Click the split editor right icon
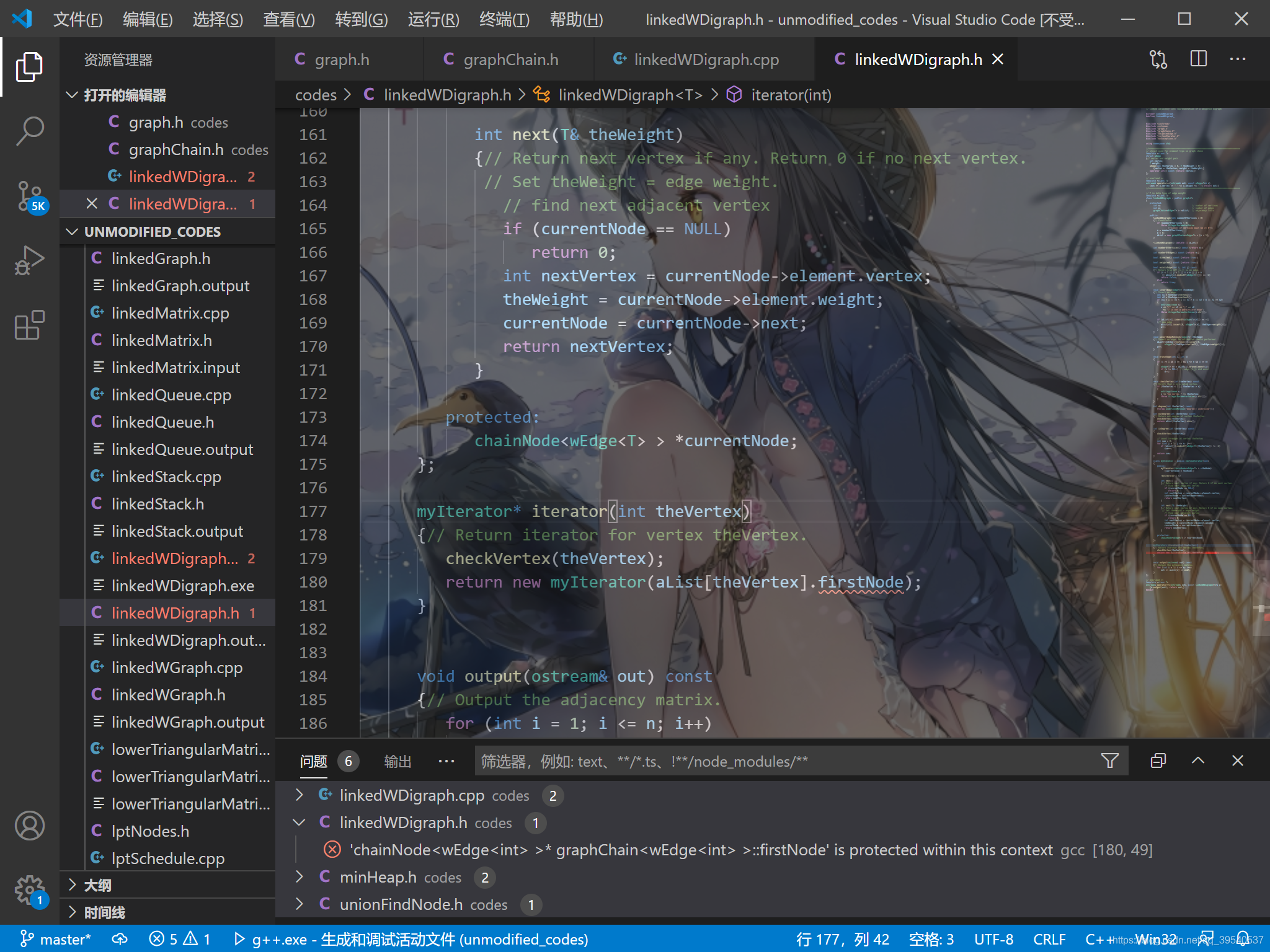Screen dimensions: 1270x952 1198,59
